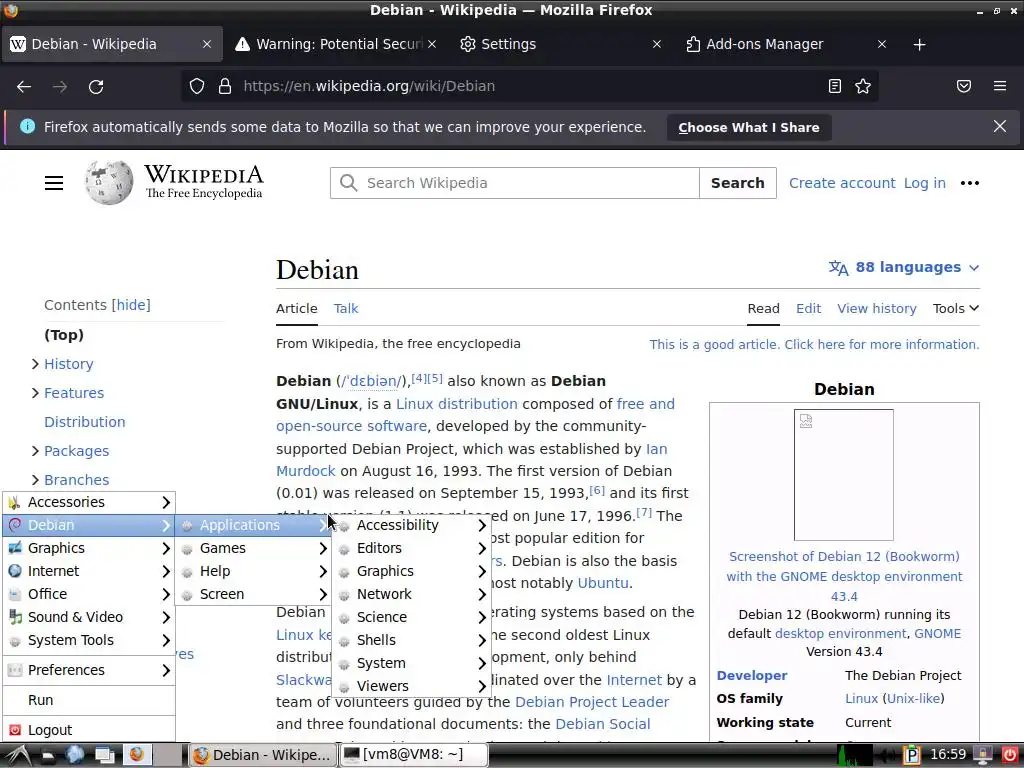Open Wikipedia main sidebar menu icon
The width and height of the screenshot is (1024, 768).
click(x=54, y=183)
